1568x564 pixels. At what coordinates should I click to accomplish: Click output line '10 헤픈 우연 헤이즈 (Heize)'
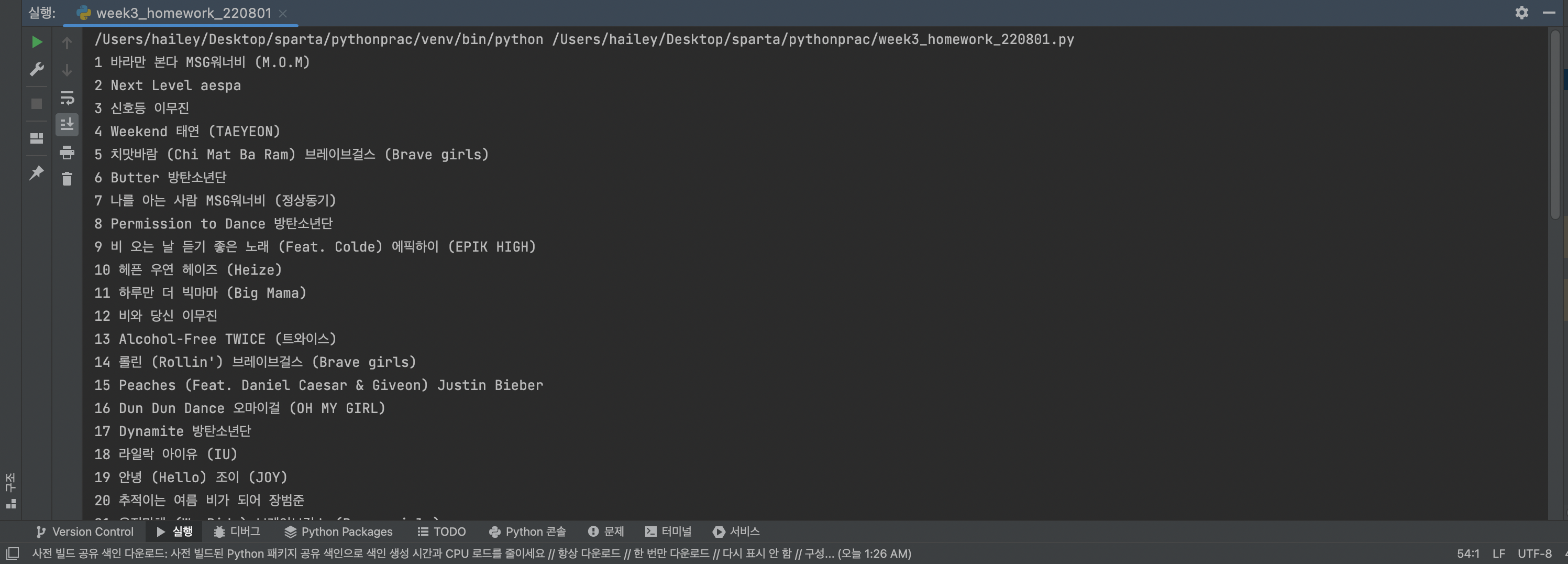click(187, 270)
